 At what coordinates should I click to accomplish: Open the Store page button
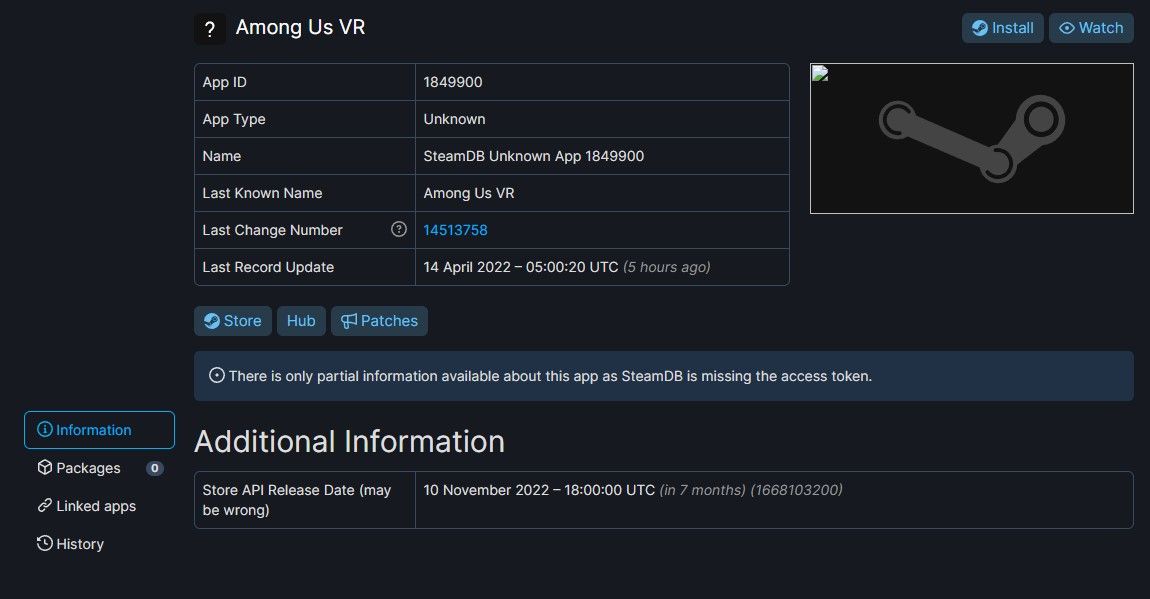[232, 321]
